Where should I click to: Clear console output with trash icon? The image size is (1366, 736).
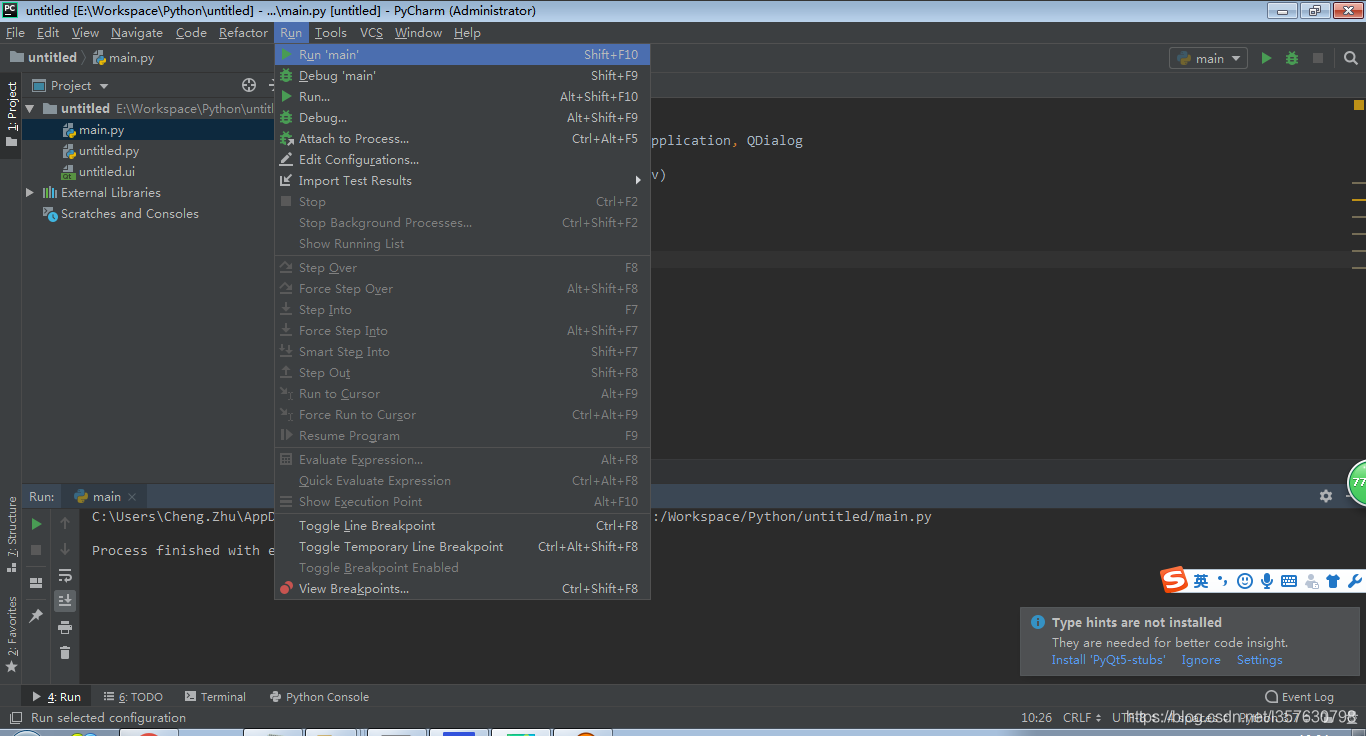(x=65, y=653)
